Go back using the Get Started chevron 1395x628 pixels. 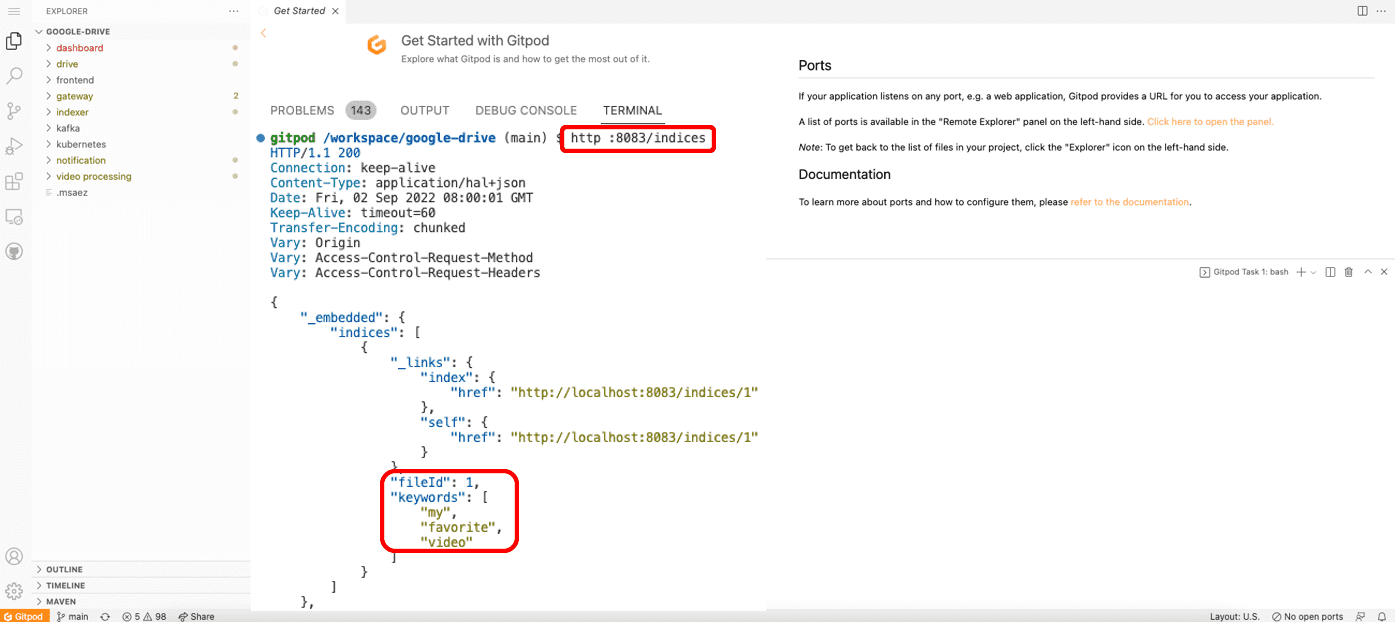pos(263,33)
